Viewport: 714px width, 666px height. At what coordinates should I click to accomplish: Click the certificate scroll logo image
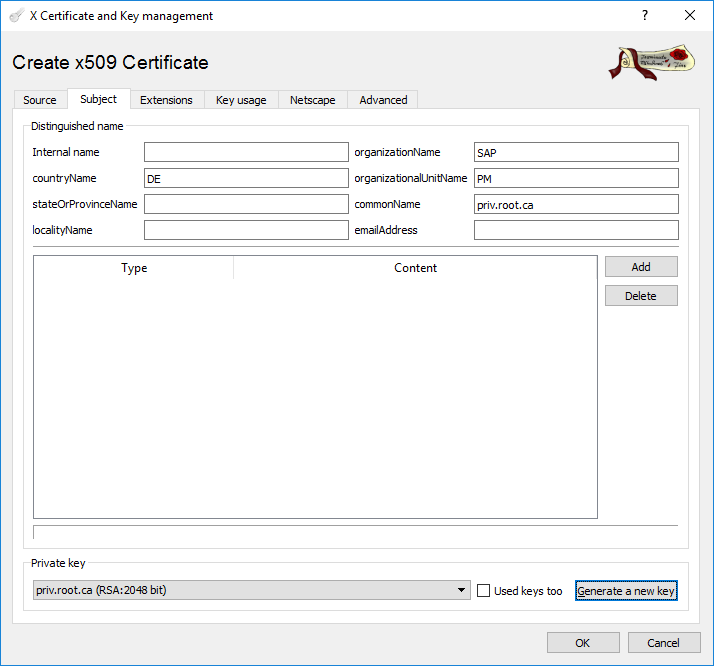coord(651,62)
